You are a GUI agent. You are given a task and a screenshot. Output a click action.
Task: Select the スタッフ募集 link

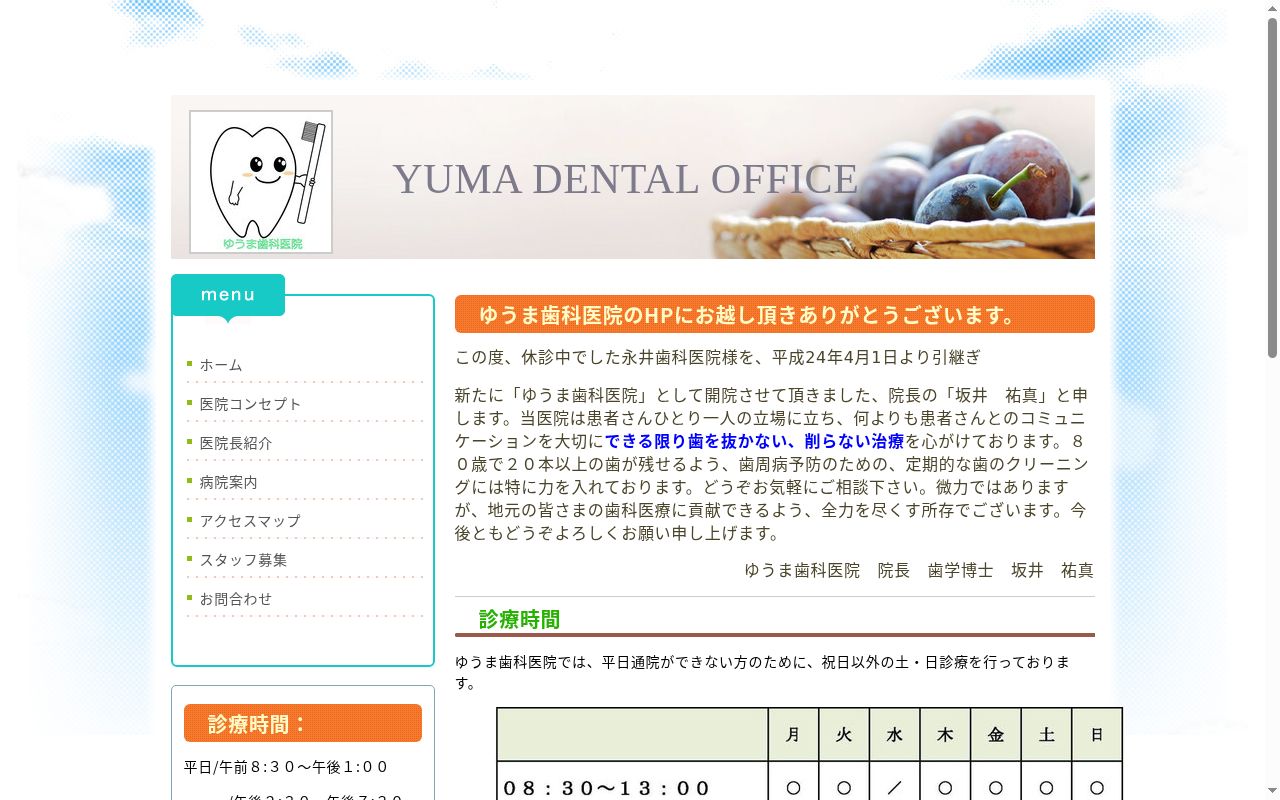tap(243, 560)
